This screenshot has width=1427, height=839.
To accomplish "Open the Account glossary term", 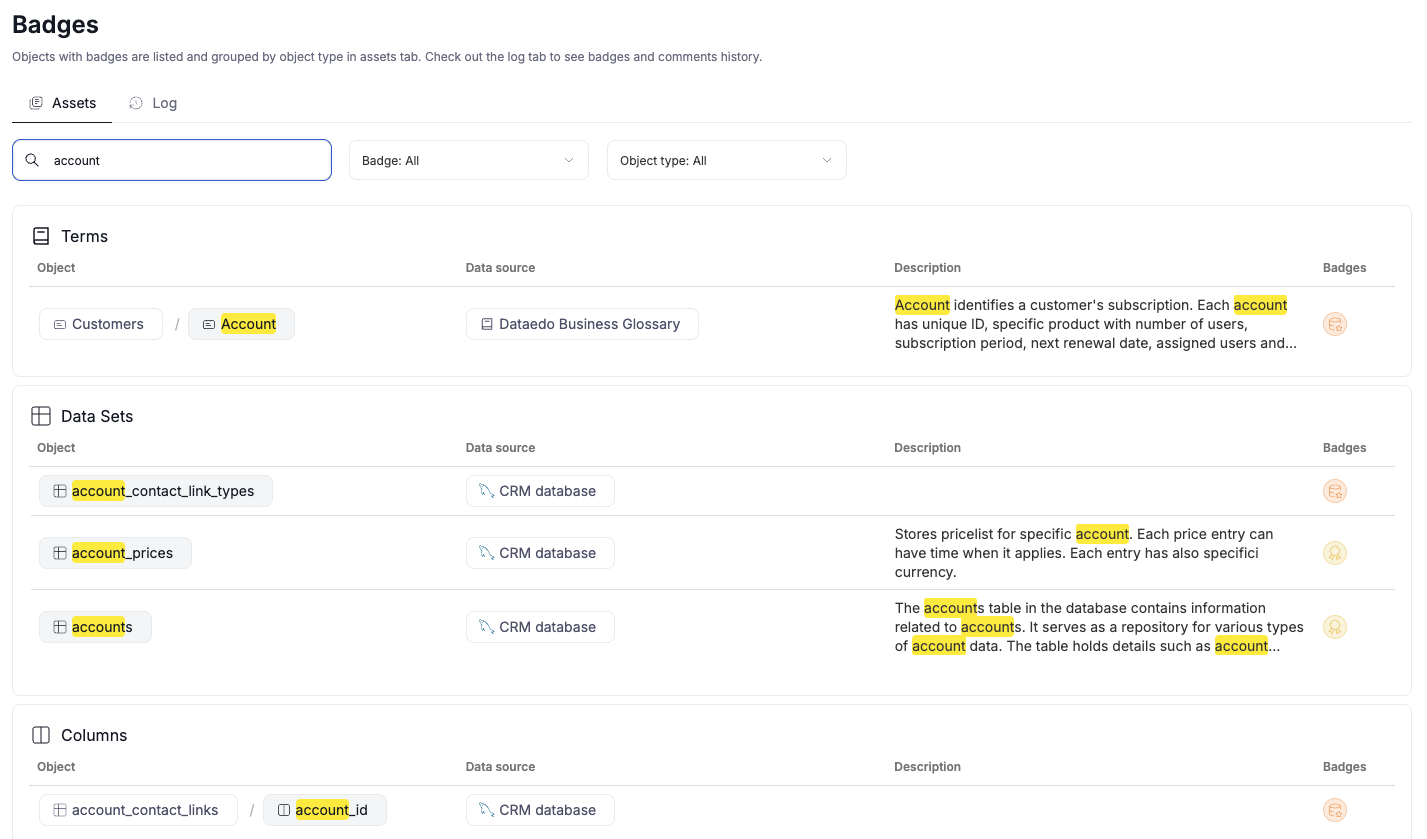I will [241, 324].
